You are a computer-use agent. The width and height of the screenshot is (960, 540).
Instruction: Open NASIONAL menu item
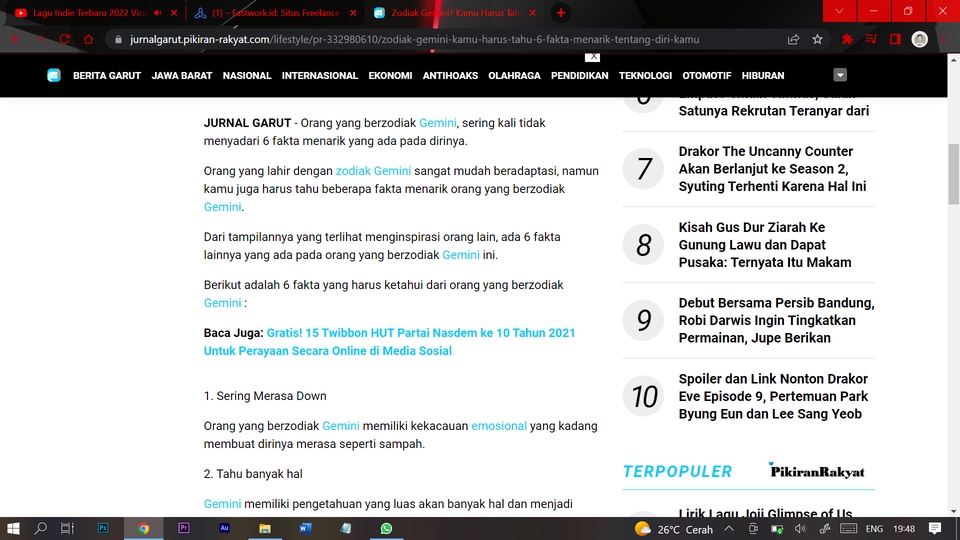[247, 75]
